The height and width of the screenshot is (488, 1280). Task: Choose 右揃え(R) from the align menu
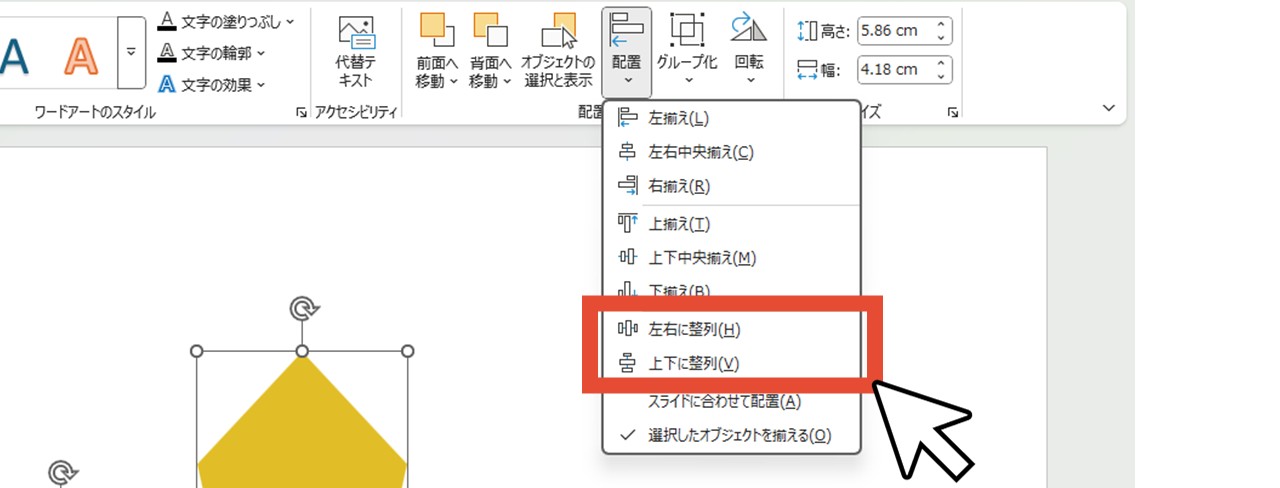731,186
